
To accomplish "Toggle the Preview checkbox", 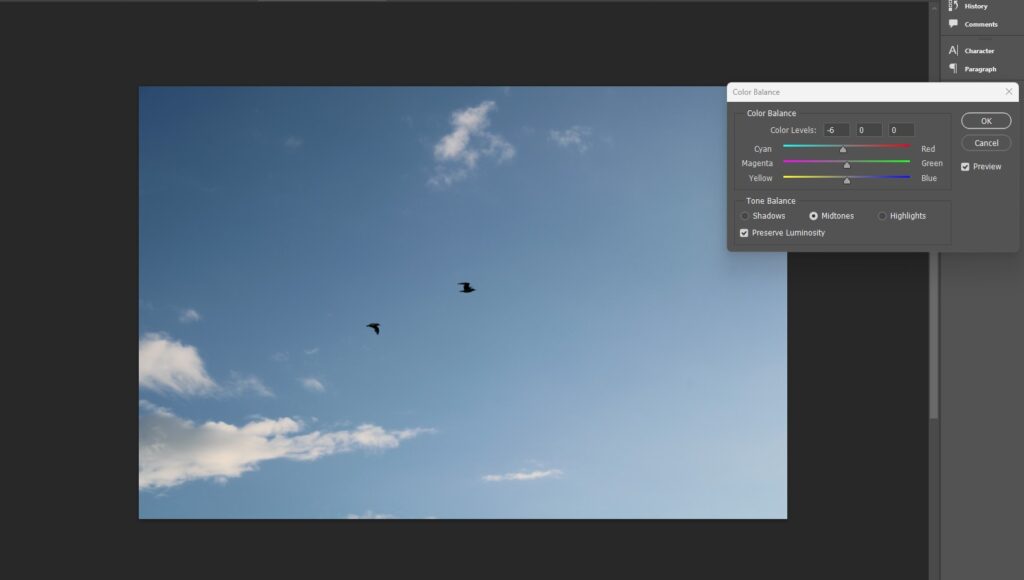I will coord(965,167).
